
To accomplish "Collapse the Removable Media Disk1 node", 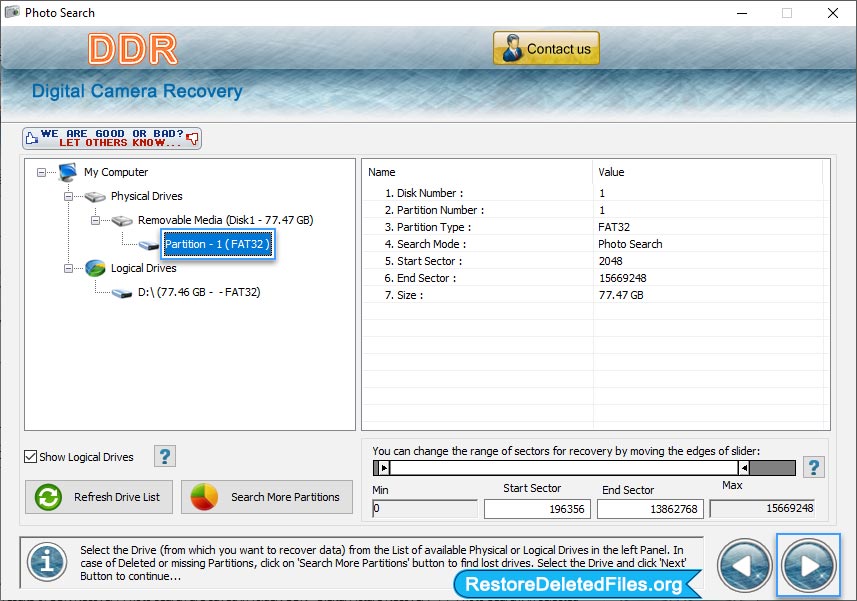I will 95,220.
